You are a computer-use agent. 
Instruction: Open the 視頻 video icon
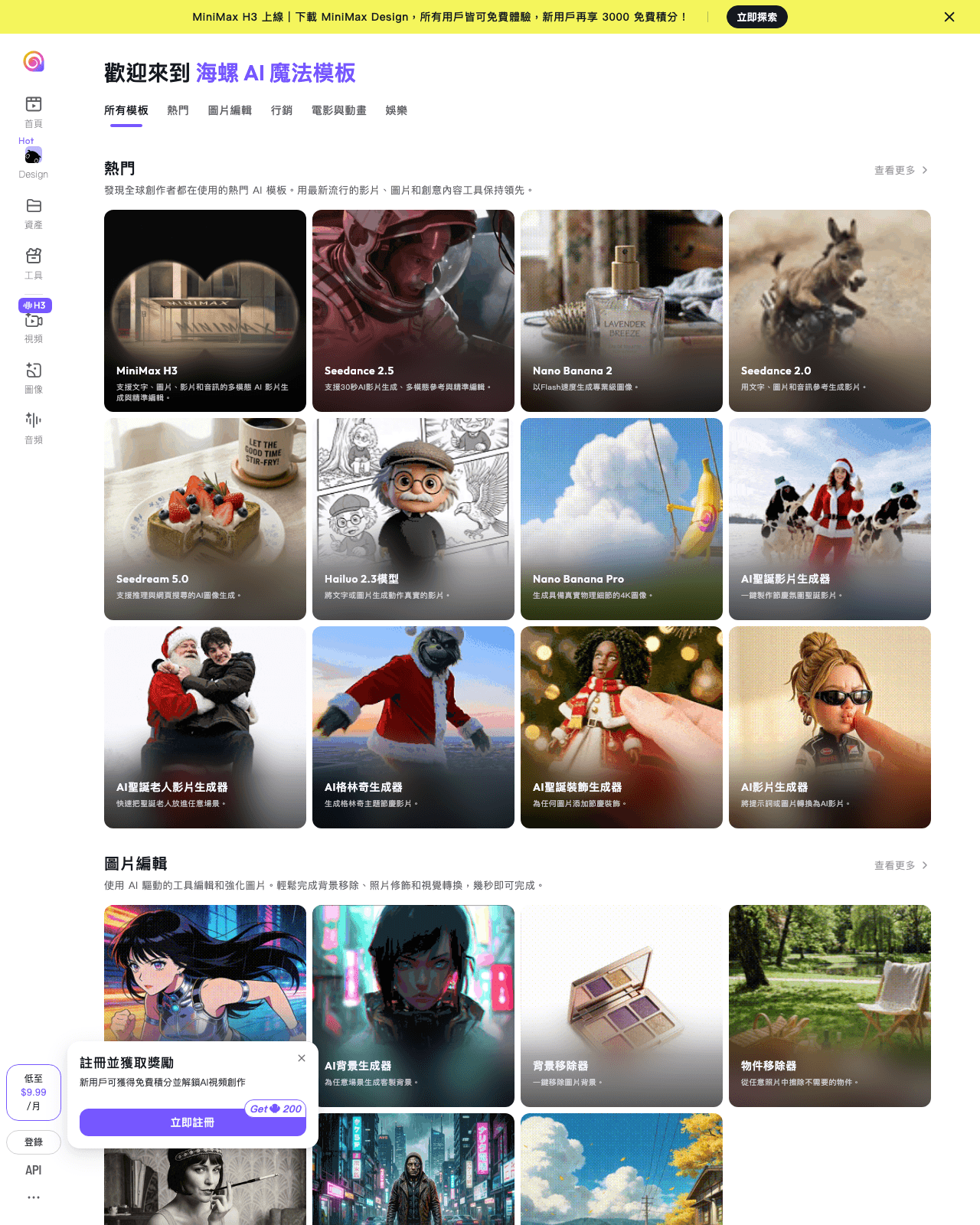(34, 321)
